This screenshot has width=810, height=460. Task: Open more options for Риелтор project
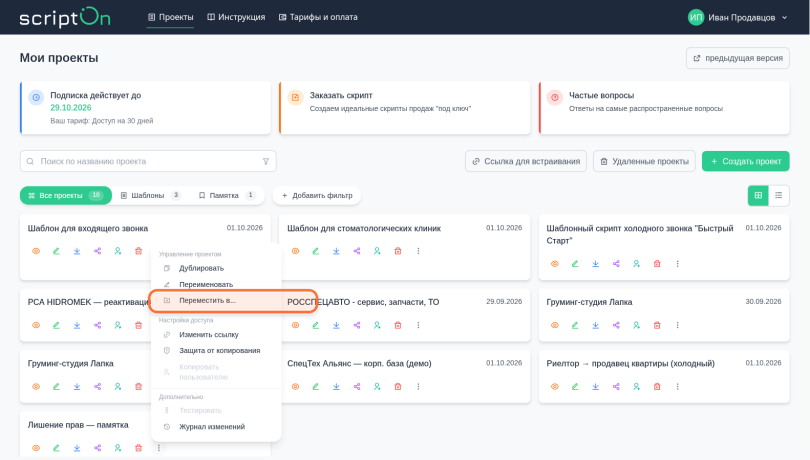pos(678,387)
